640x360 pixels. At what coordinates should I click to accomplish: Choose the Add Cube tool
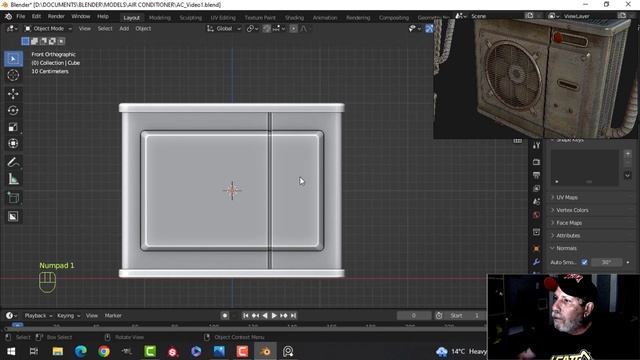tap(13, 198)
